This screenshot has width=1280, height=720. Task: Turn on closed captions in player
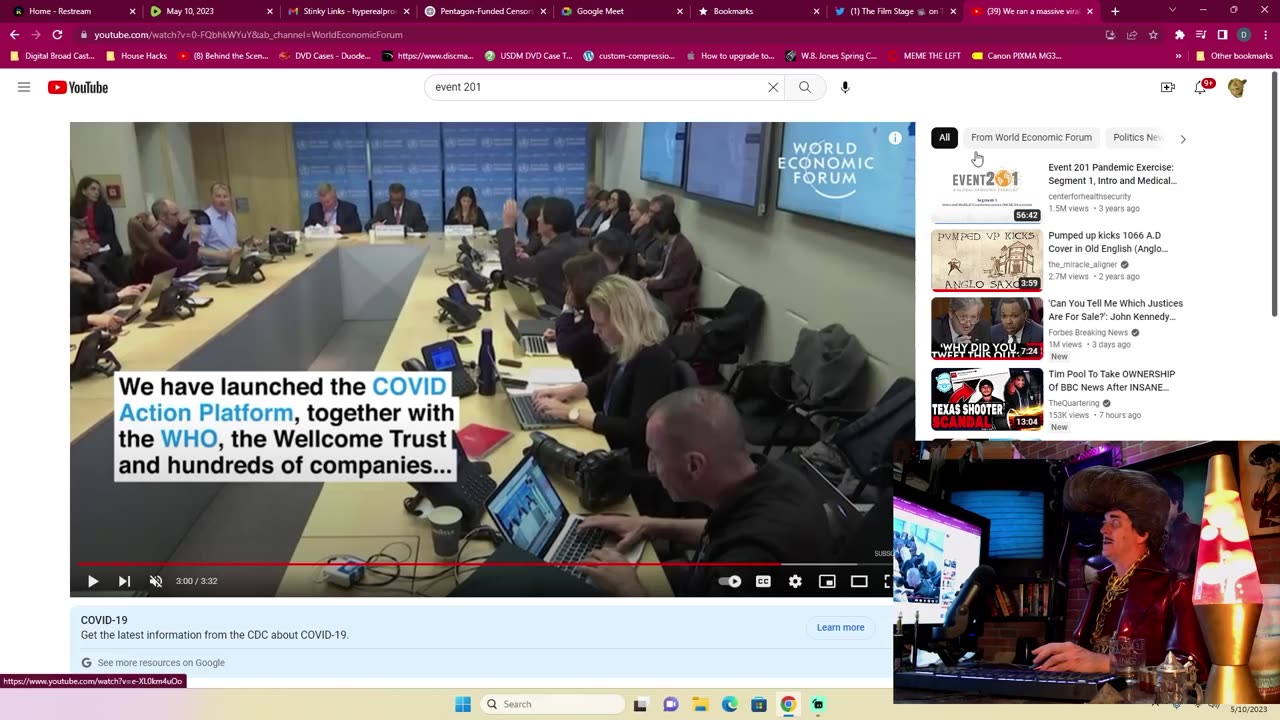pos(763,581)
